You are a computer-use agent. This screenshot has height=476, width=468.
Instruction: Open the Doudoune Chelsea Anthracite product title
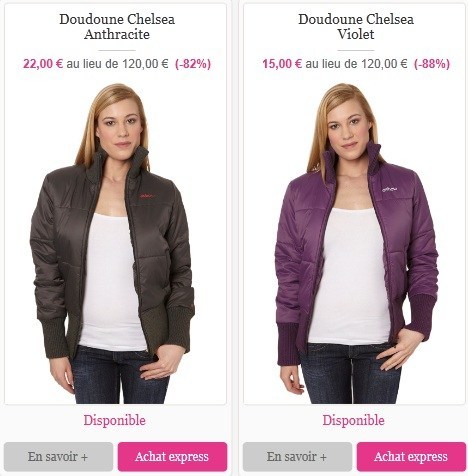tap(117, 27)
